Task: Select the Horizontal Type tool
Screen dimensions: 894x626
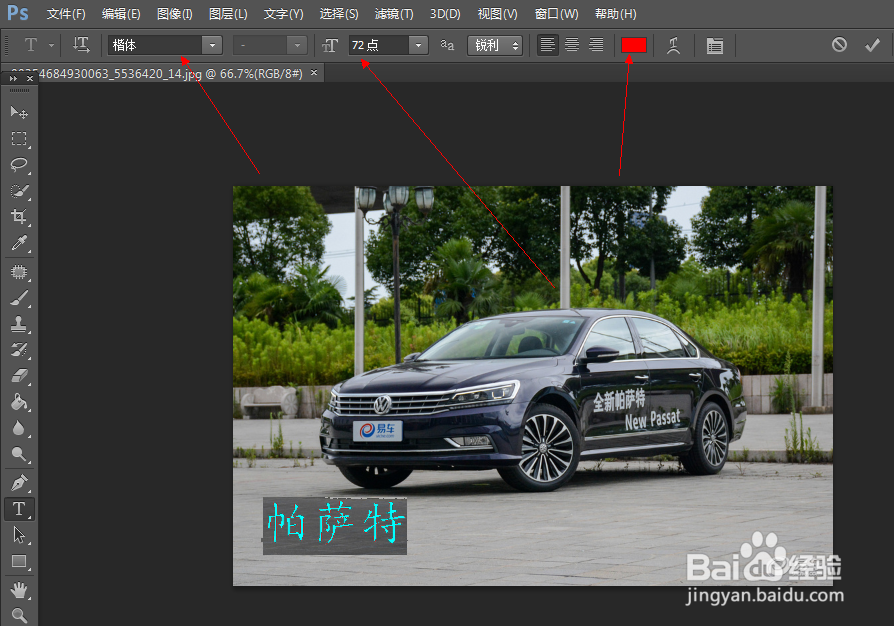Action: pyautogui.click(x=19, y=509)
